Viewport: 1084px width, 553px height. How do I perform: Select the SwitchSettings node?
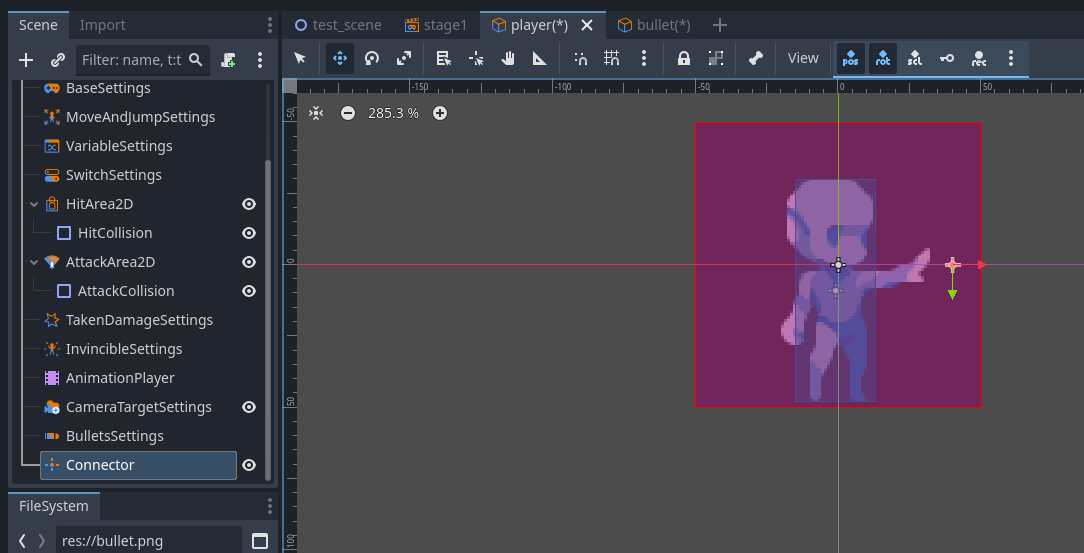113,175
